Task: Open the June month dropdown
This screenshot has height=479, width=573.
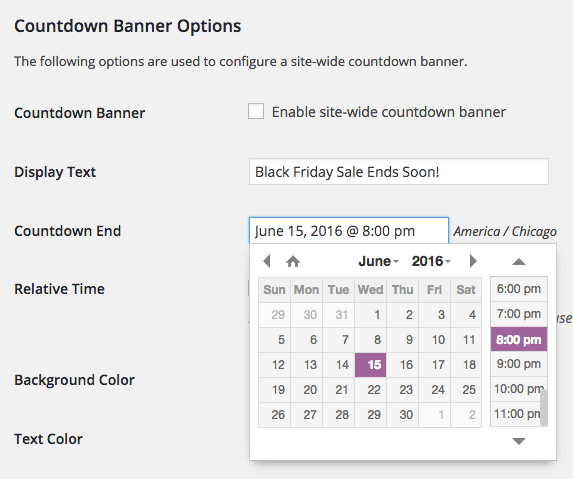Action: [378, 261]
